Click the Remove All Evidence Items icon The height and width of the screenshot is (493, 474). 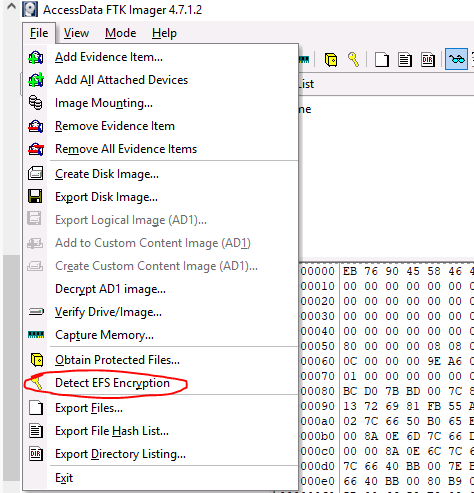[36, 149]
